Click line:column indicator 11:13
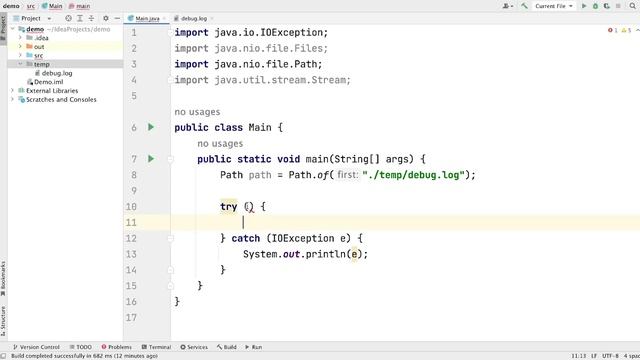Image resolution: width=640 pixels, height=360 pixels. [578, 356]
